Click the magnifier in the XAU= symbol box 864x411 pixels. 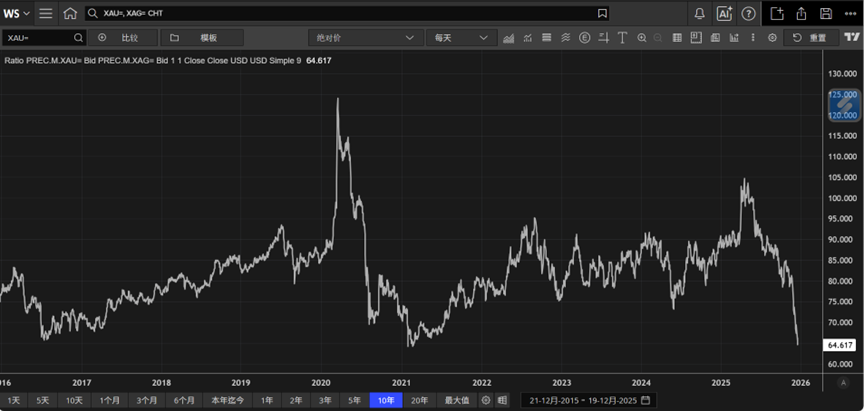pyautogui.click(x=79, y=38)
